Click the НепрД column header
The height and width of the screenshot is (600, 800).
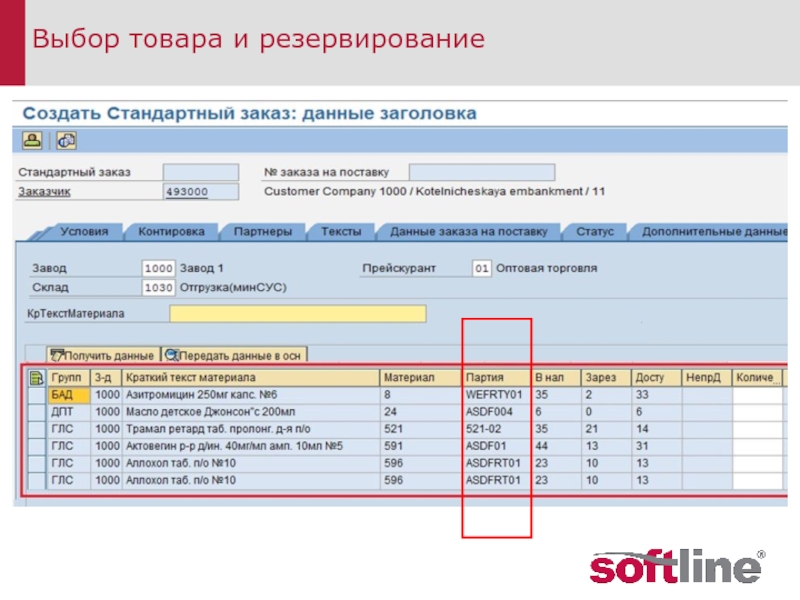coord(707,378)
